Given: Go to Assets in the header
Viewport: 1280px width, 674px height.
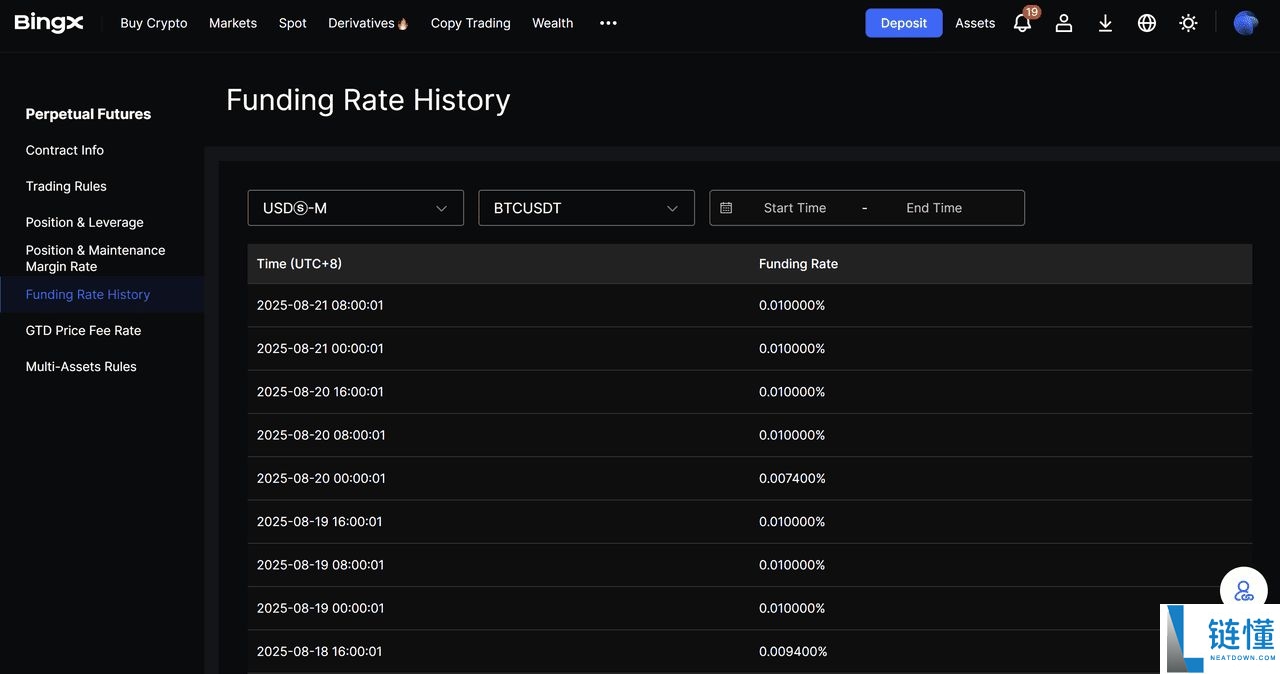Looking at the screenshot, I should (x=975, y=23).
